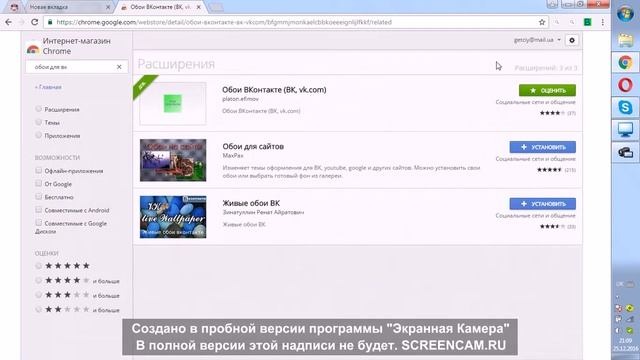Open Opera from the side taskbar

(x=625, y=85)
